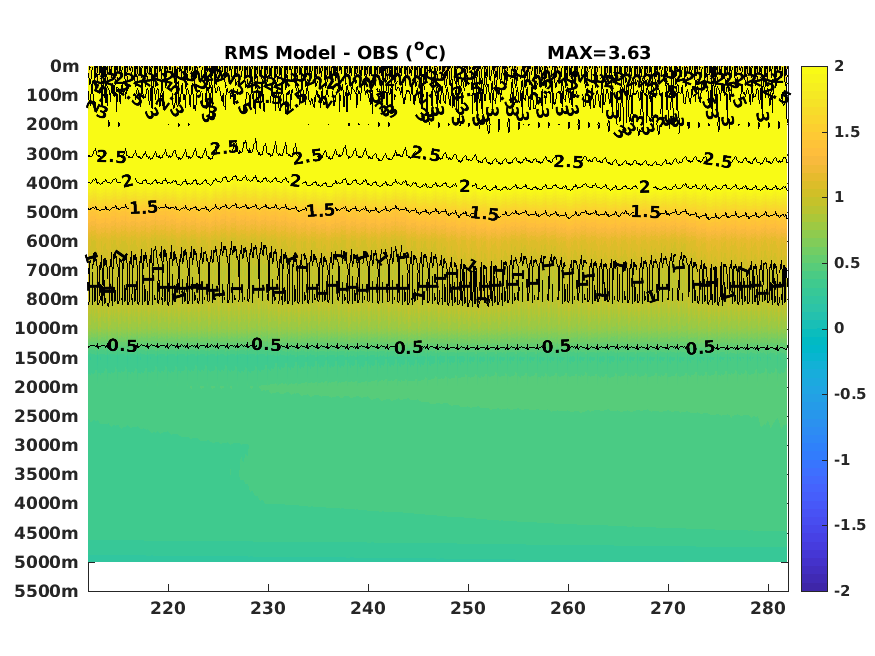
Task: Click the colorbar tick label '-2'
Action: pyautogui.click(x=842, y=590)
